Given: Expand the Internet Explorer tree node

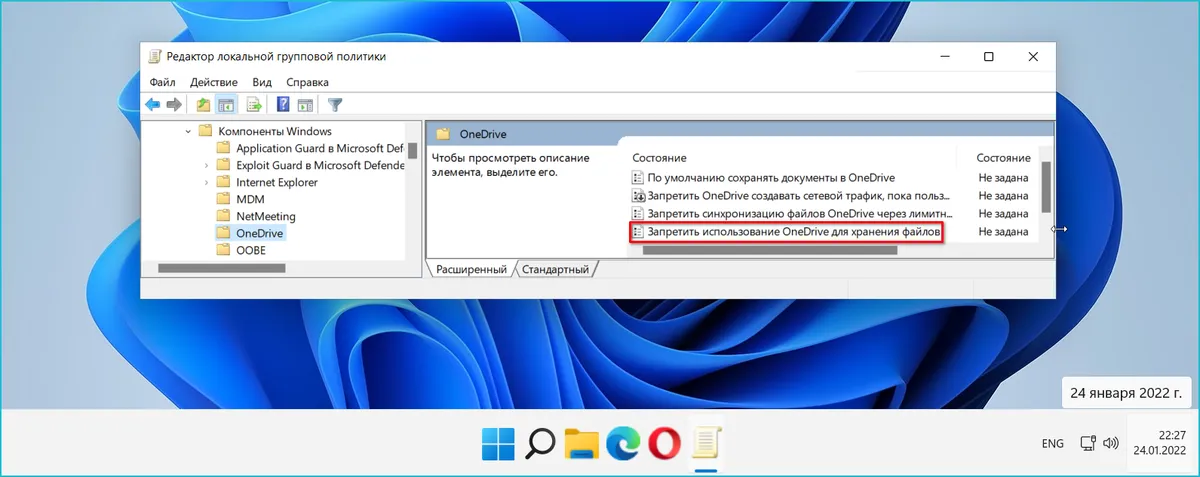Looking at the screenshot, I should point(206,182).
